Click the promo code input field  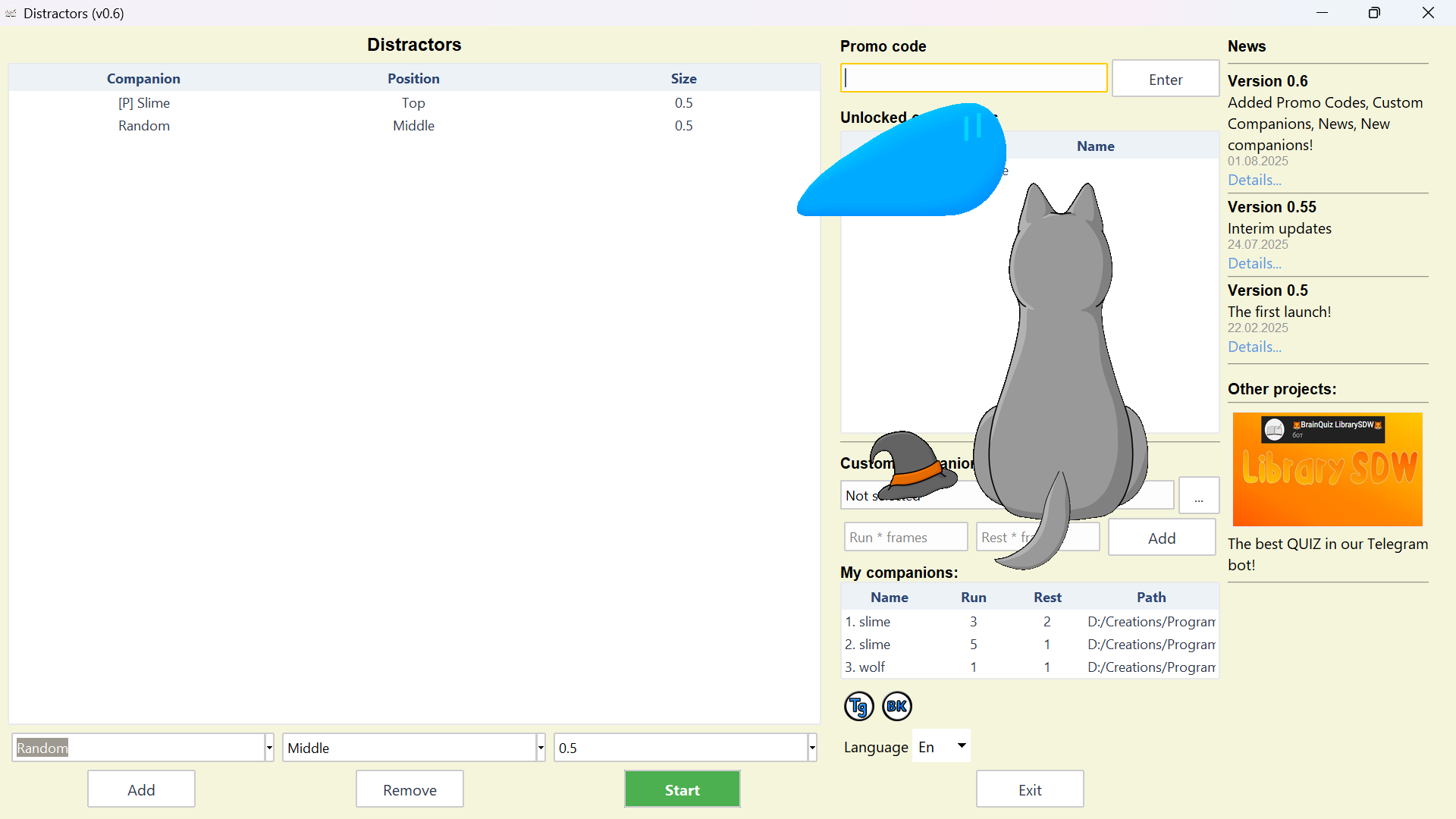click(x=974, y=78)
